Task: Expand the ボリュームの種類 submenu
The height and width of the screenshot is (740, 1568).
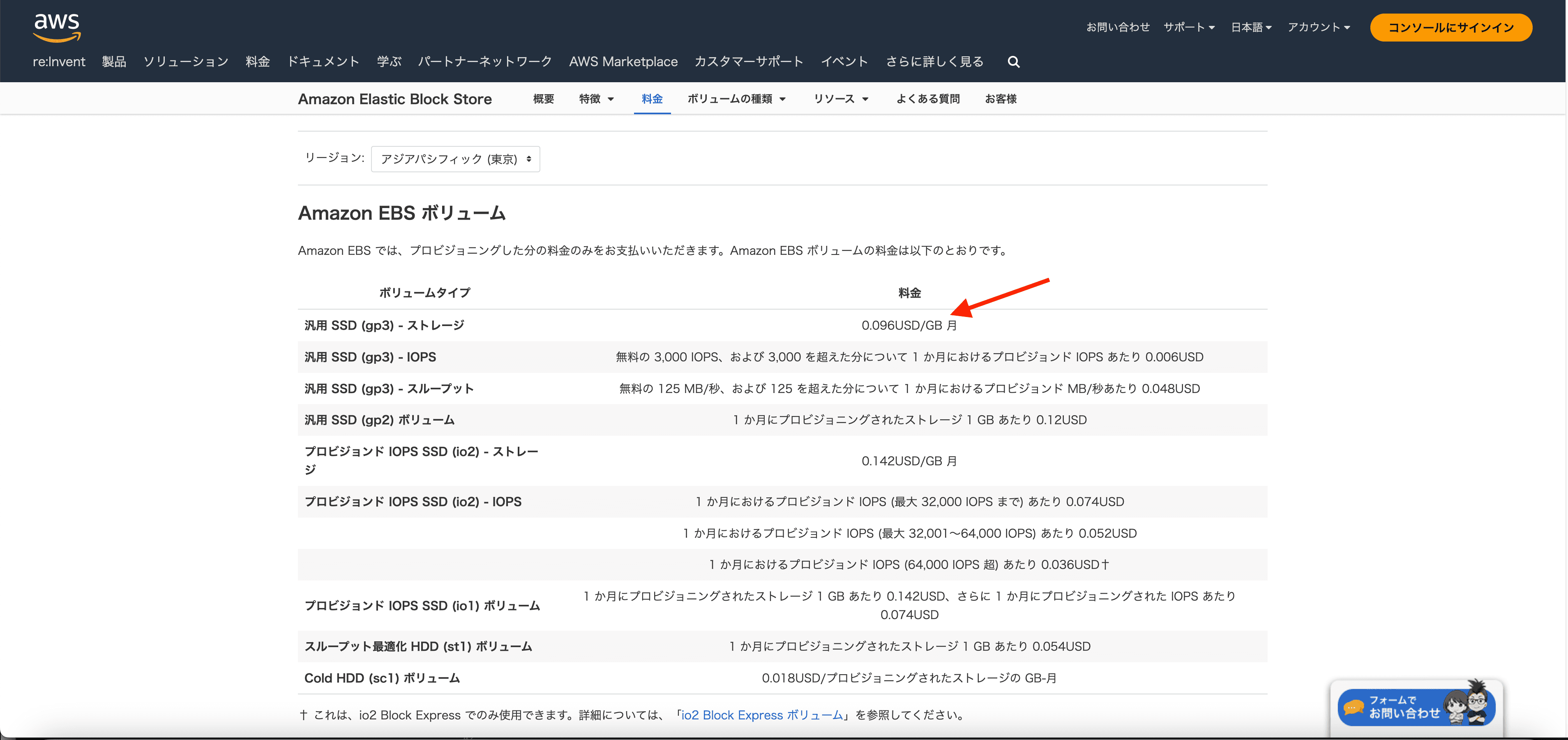Action: tap(736, 99)
